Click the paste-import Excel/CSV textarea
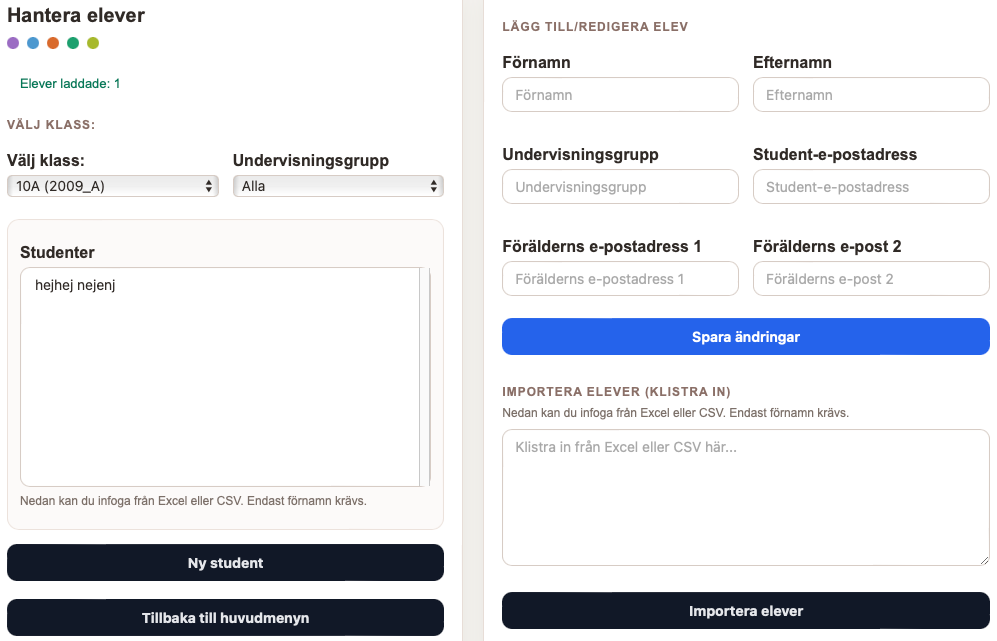 [745, 497]
